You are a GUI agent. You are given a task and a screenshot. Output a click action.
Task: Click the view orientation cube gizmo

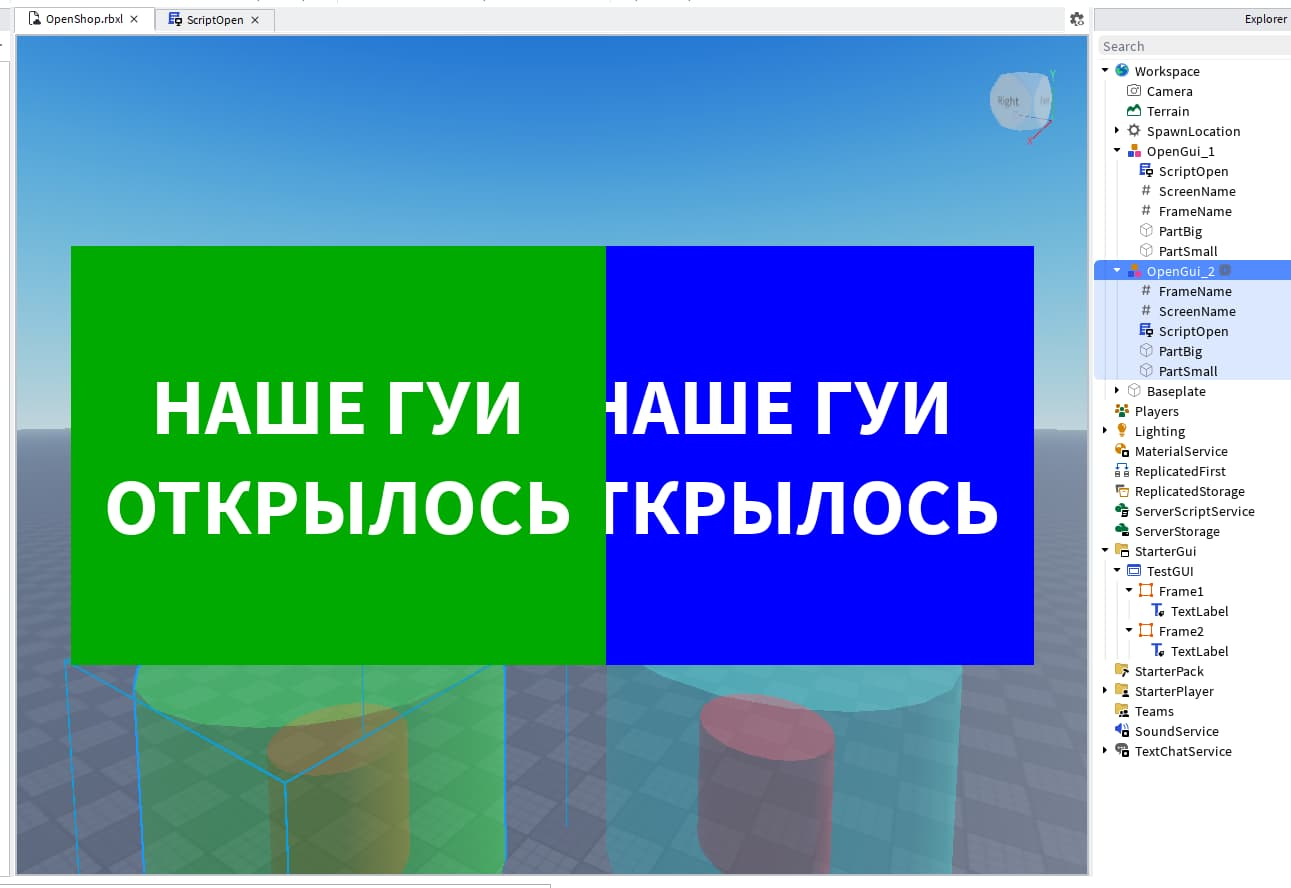(1022, 101)
